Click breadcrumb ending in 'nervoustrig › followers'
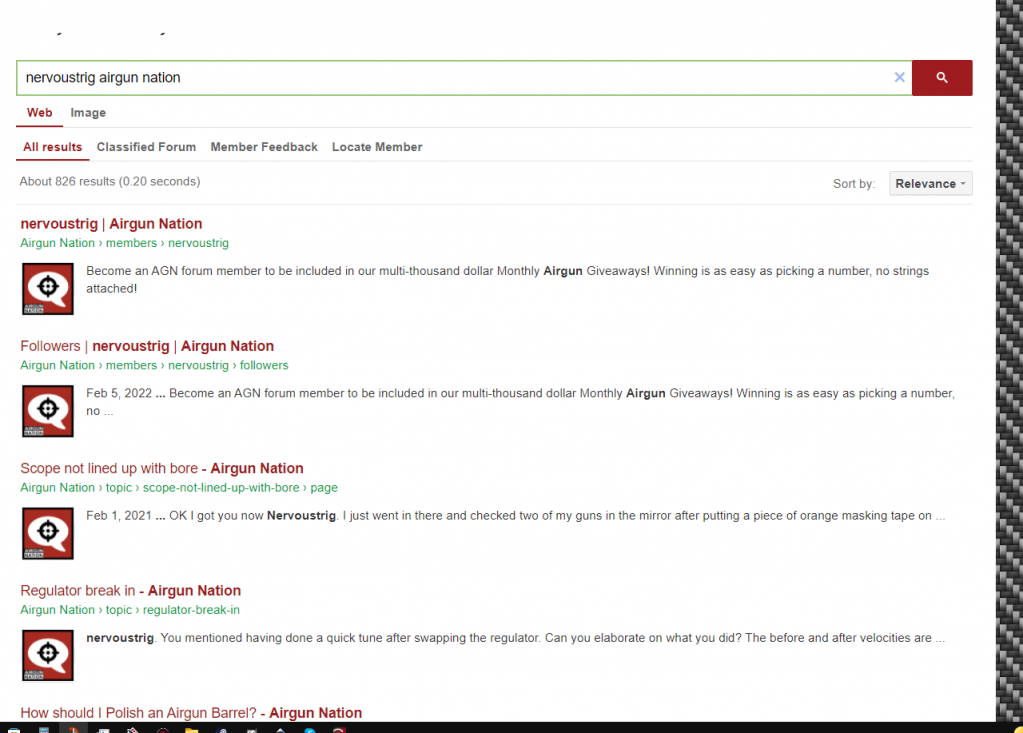The image size is (1023, 733). point(154,365)
